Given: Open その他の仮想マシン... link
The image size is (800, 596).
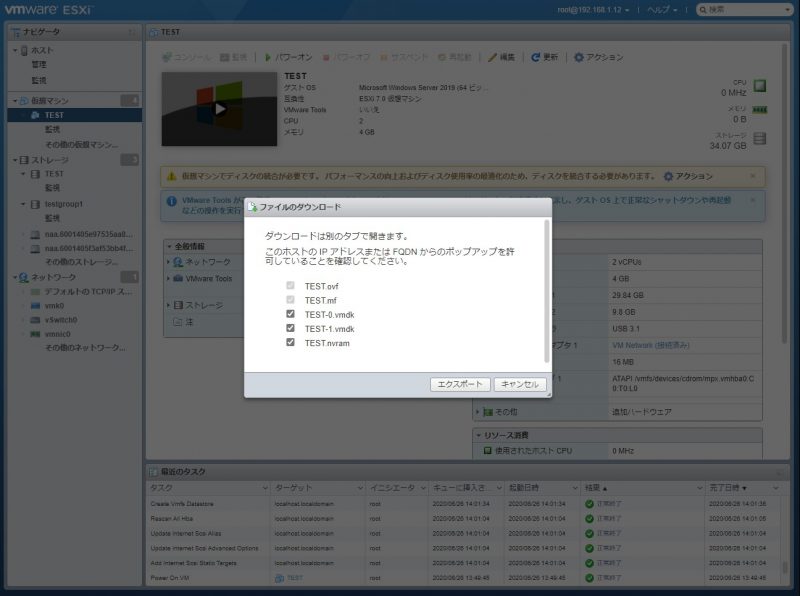Looking at the screenshot, I should click(x=82, y=144).
